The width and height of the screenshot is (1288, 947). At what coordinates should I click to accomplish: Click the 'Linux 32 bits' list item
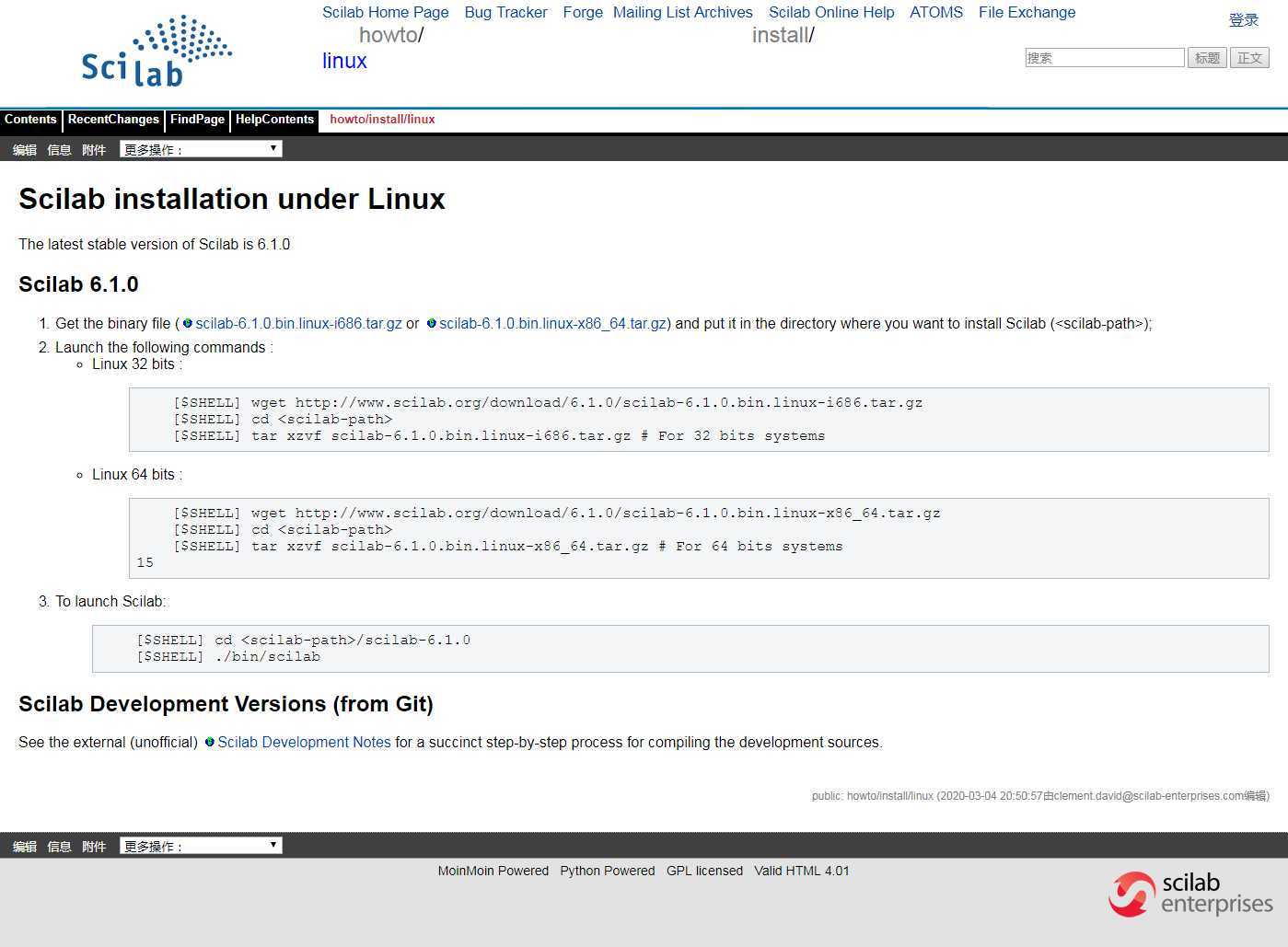[137, 364]
